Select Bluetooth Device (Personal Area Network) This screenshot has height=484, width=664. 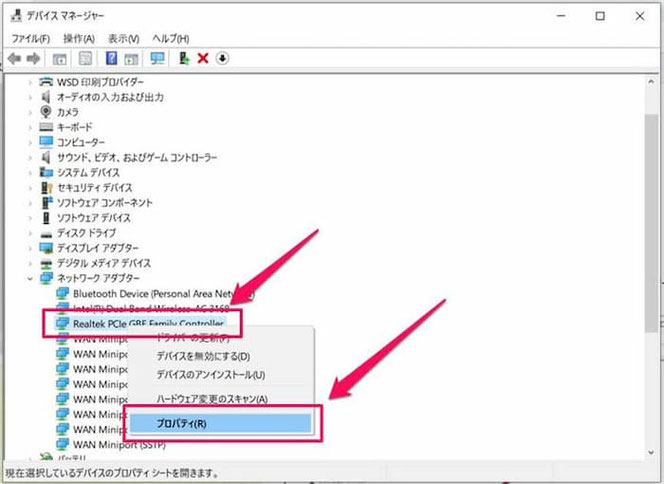point(163,293)
